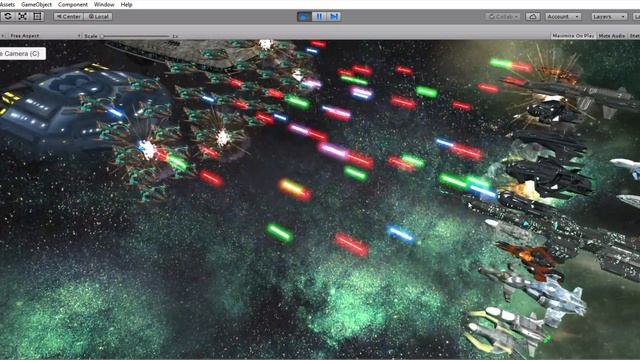Open the Free Aspect resolution dropdown
This screenshot has width=640, height=360.
pos(43,36)
